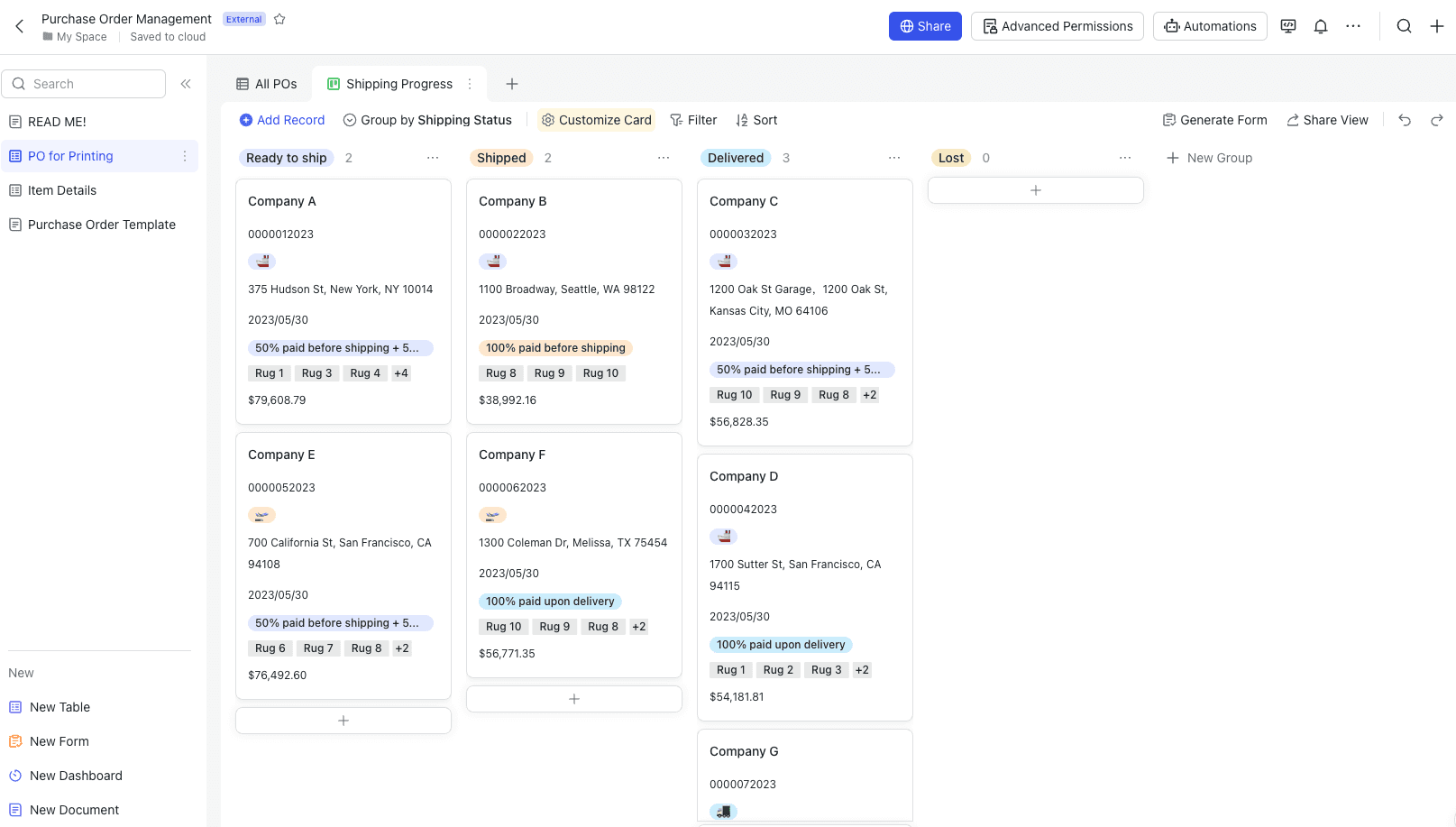Open Customize Card settings
This screenshot has width=1456, height=827.
pos(596,120)
